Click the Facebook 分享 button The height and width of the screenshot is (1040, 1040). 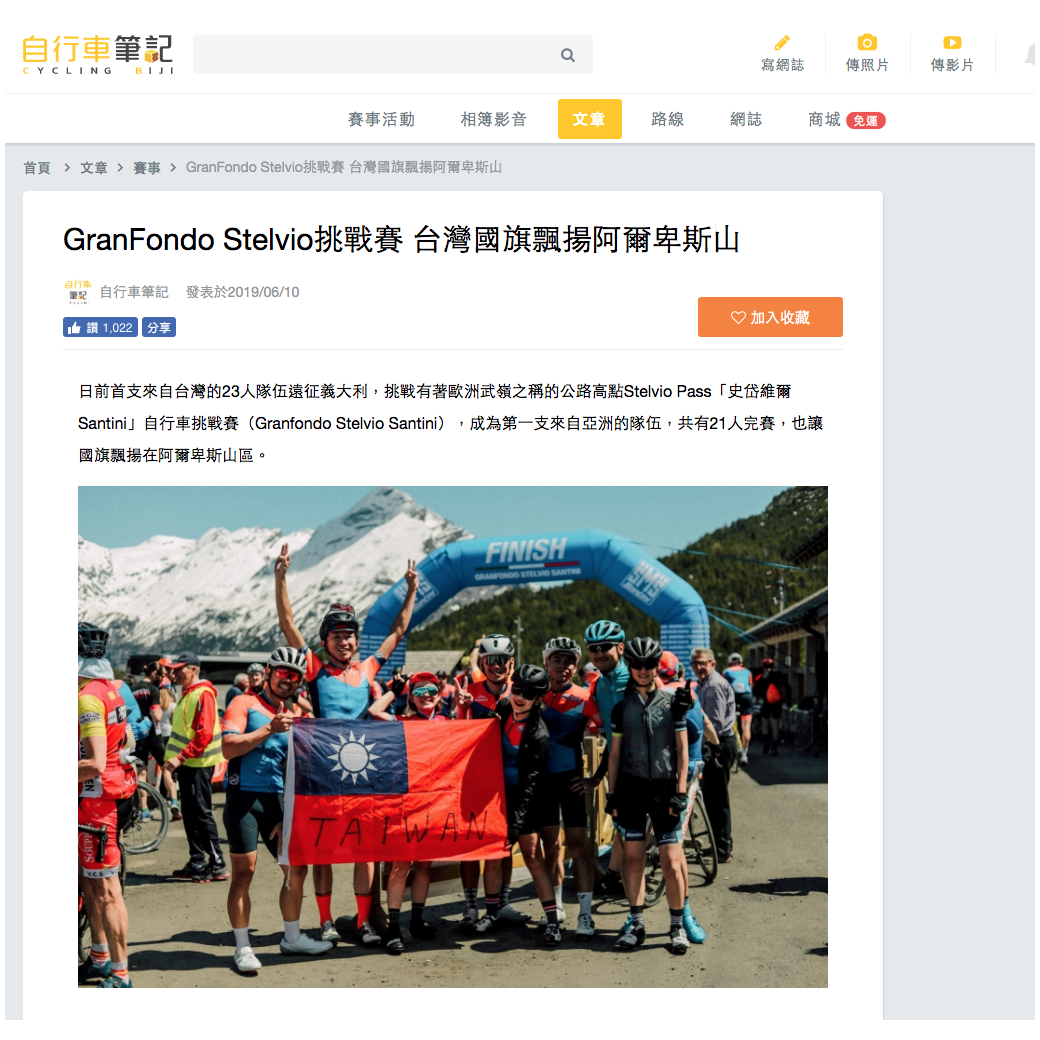(x=159, y=327)
